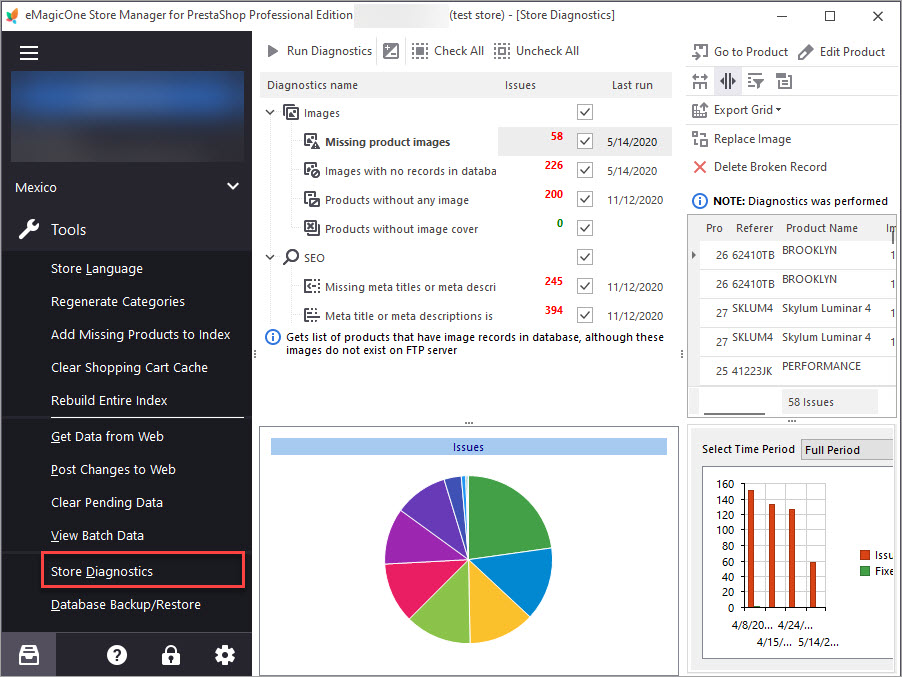This screenshot has width=902, height=677.
Task: Click the Missing meta titles icon
Action: coord(312,286)
